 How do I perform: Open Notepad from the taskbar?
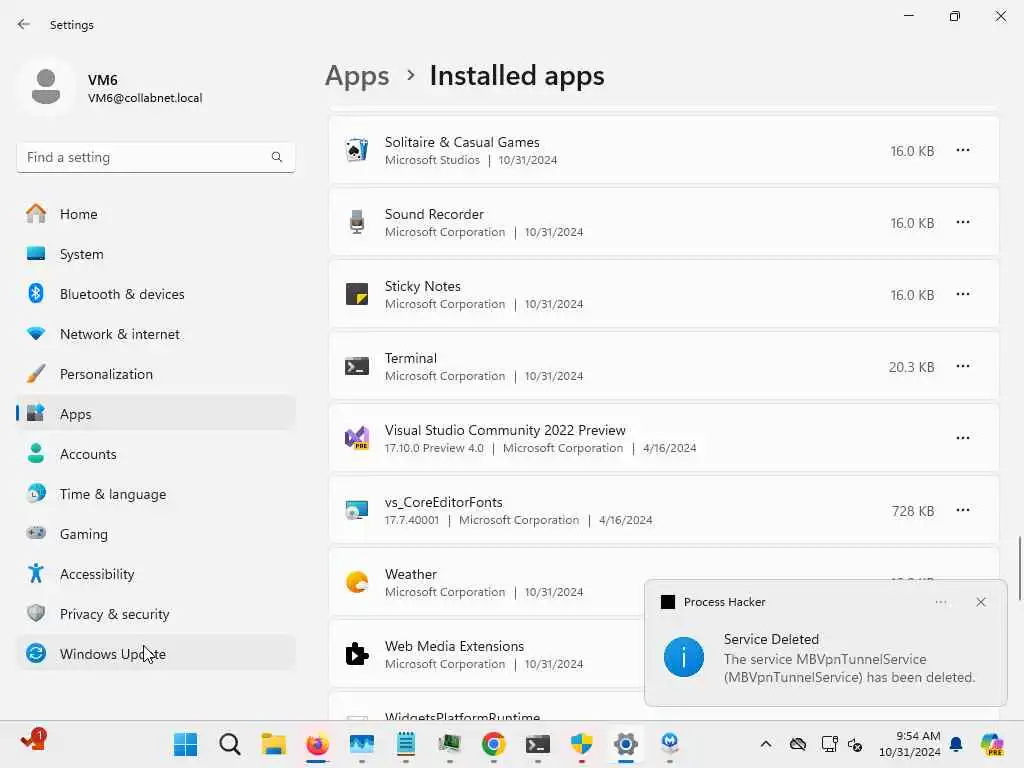click(406, 744)
